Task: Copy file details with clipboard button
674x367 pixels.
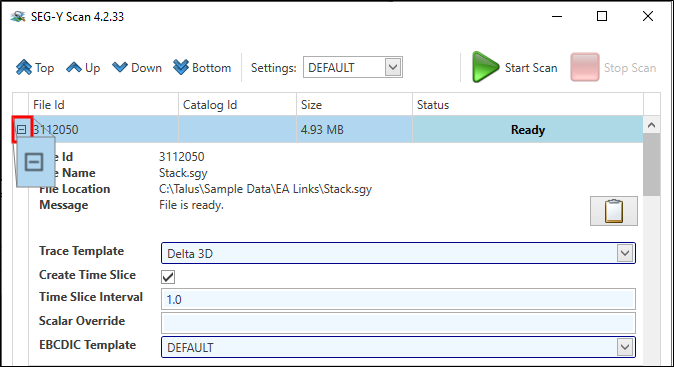Action: pos(613,211)
